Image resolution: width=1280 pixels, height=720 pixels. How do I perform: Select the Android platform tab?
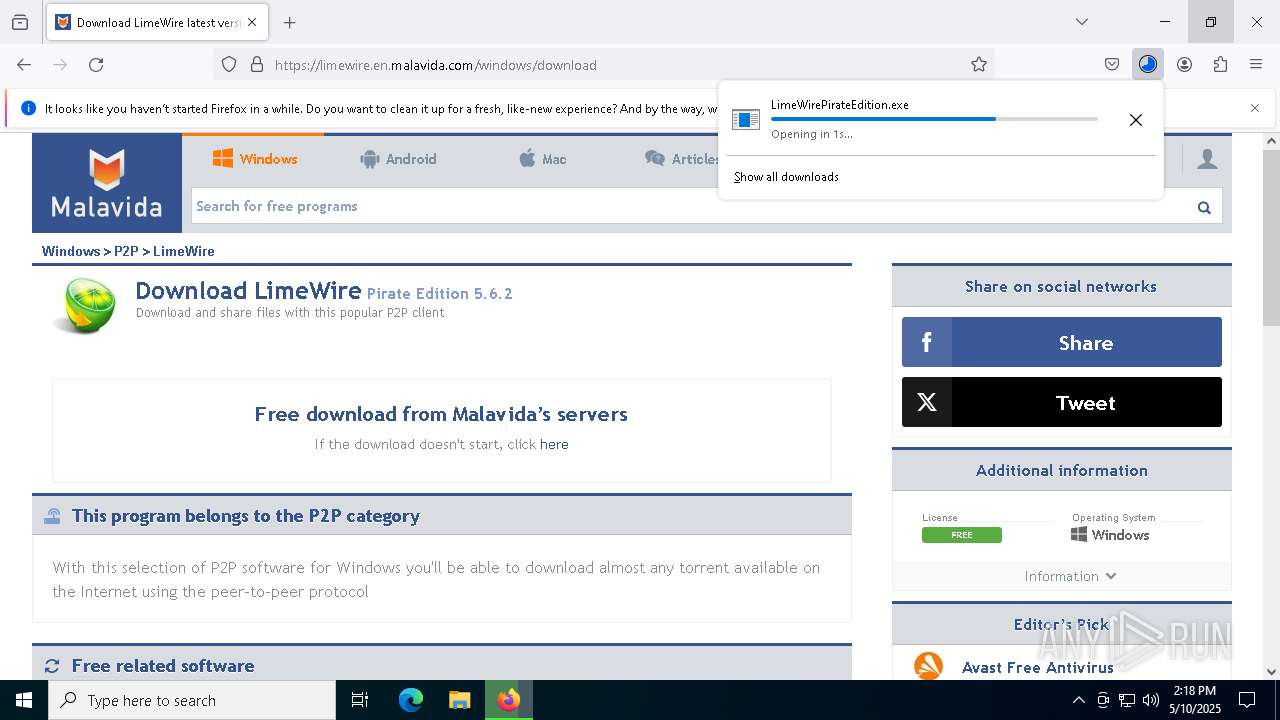(x=398, y=159)
